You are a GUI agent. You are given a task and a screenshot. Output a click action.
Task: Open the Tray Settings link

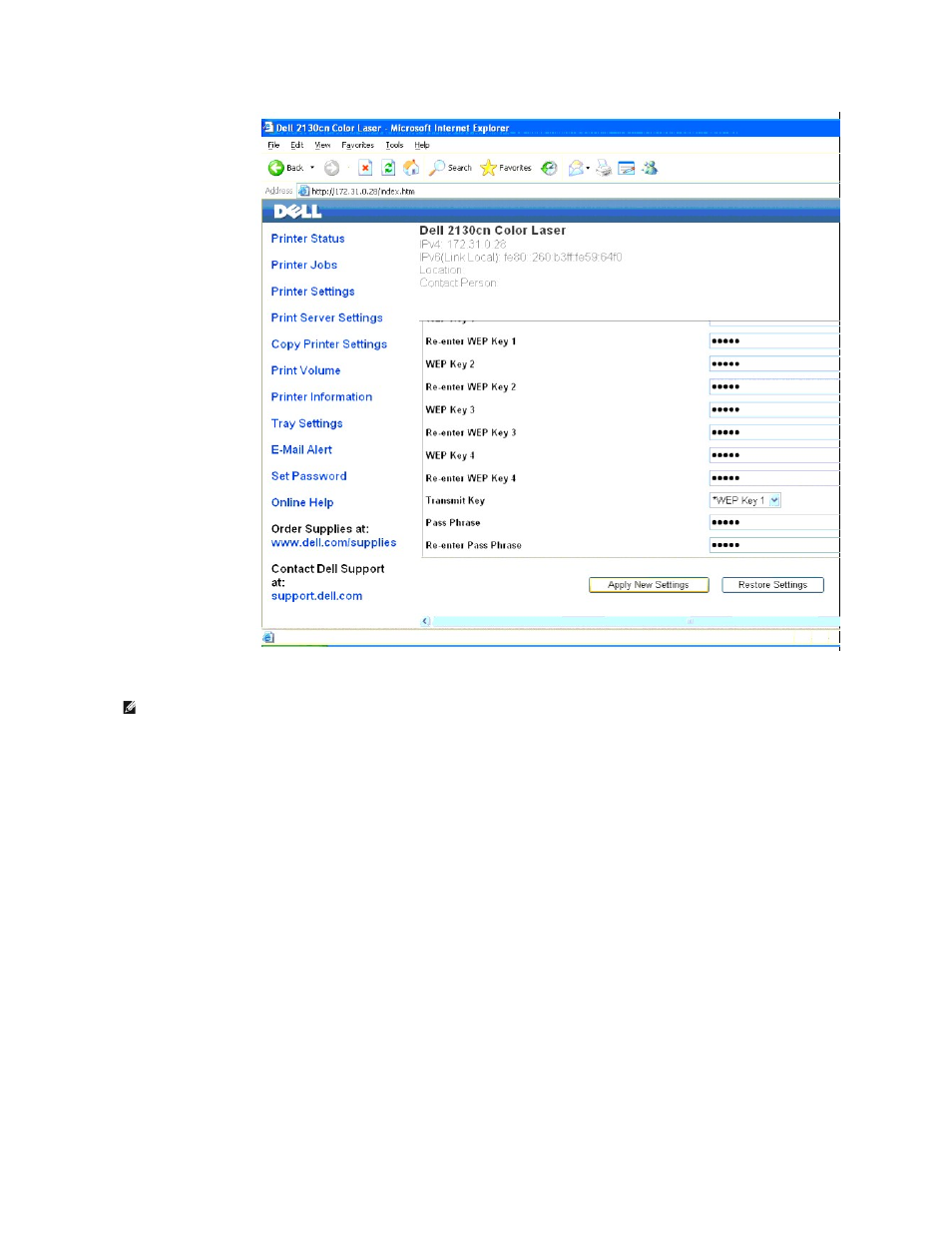(x=306, y=423)
